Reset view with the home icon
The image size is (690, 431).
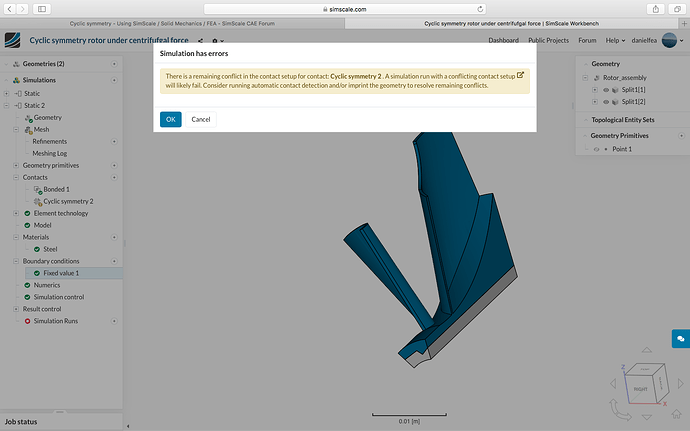pyautogui.click(x=676, y=414)
